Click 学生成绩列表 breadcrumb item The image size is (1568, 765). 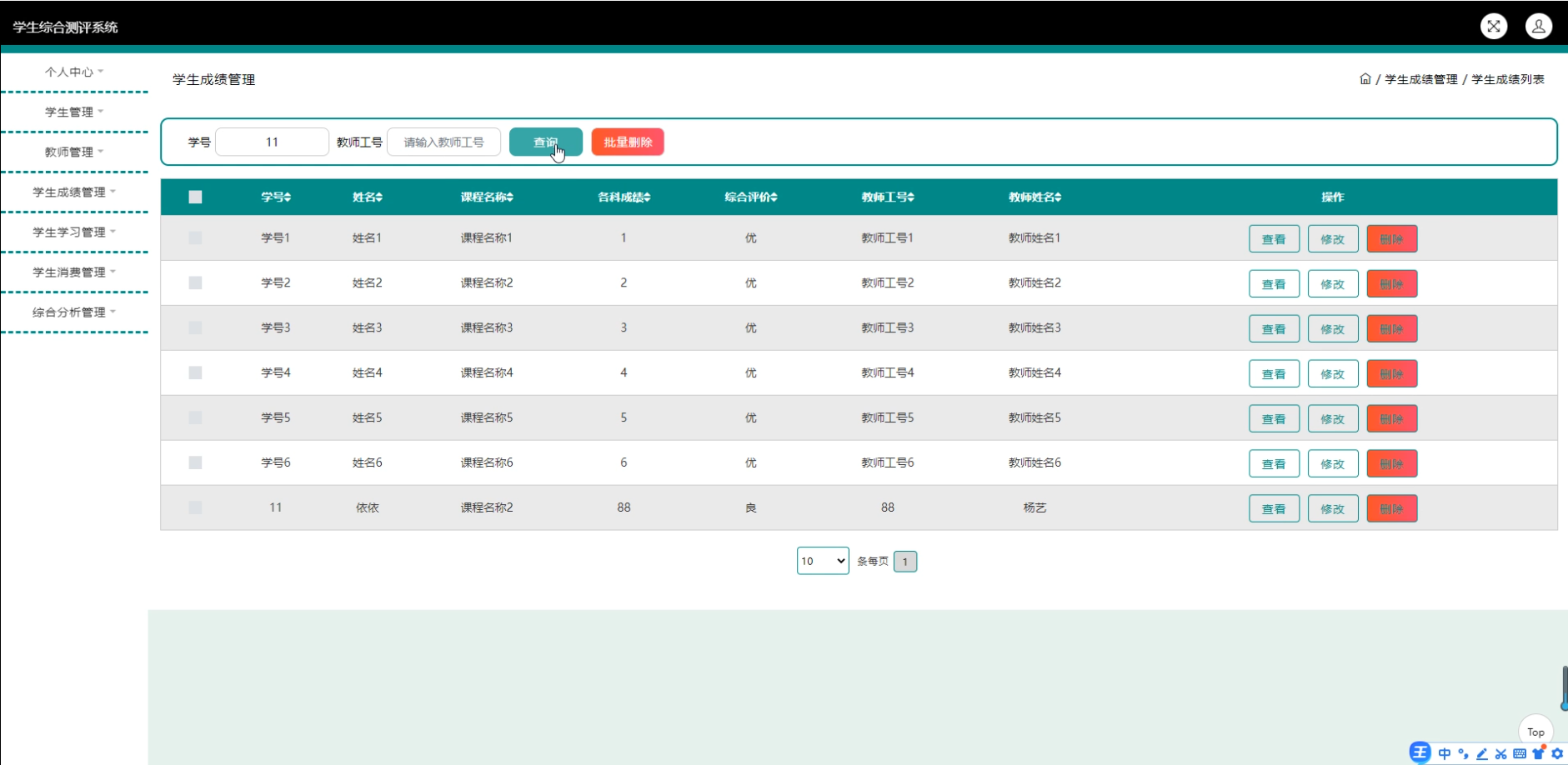tap(1508, 79)
